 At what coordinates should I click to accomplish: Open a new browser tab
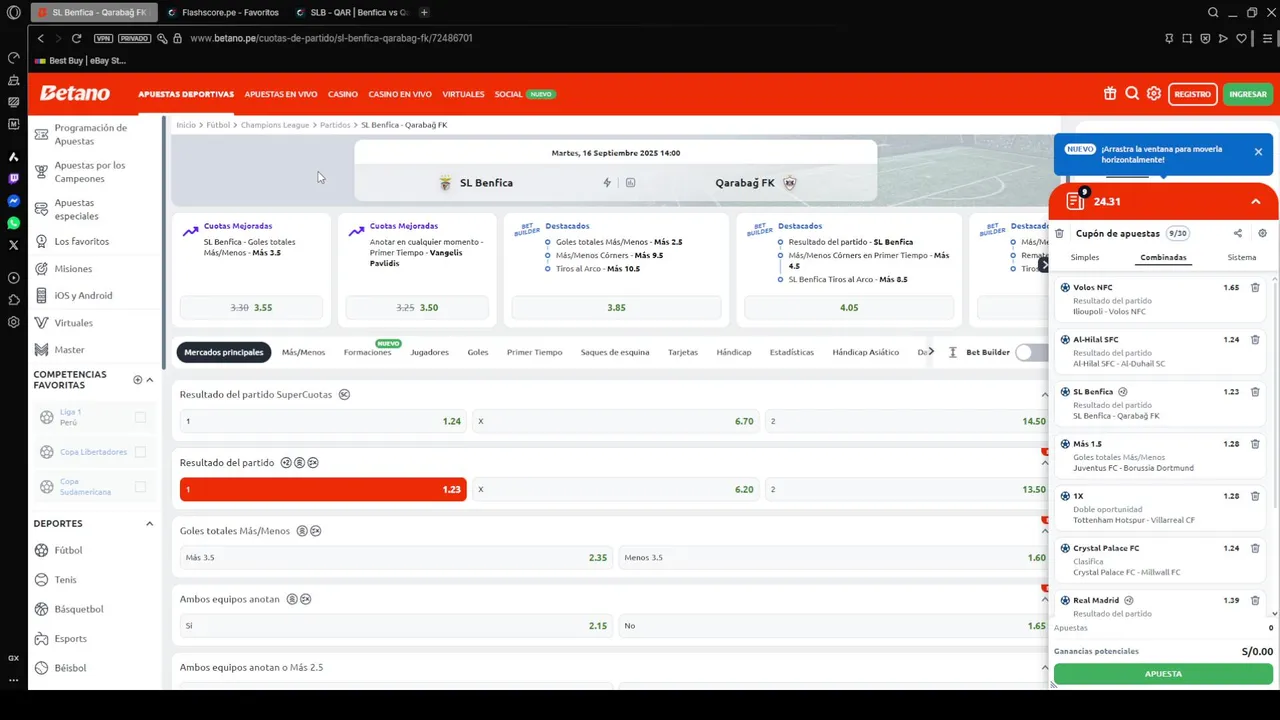click(x=424, y=12)
